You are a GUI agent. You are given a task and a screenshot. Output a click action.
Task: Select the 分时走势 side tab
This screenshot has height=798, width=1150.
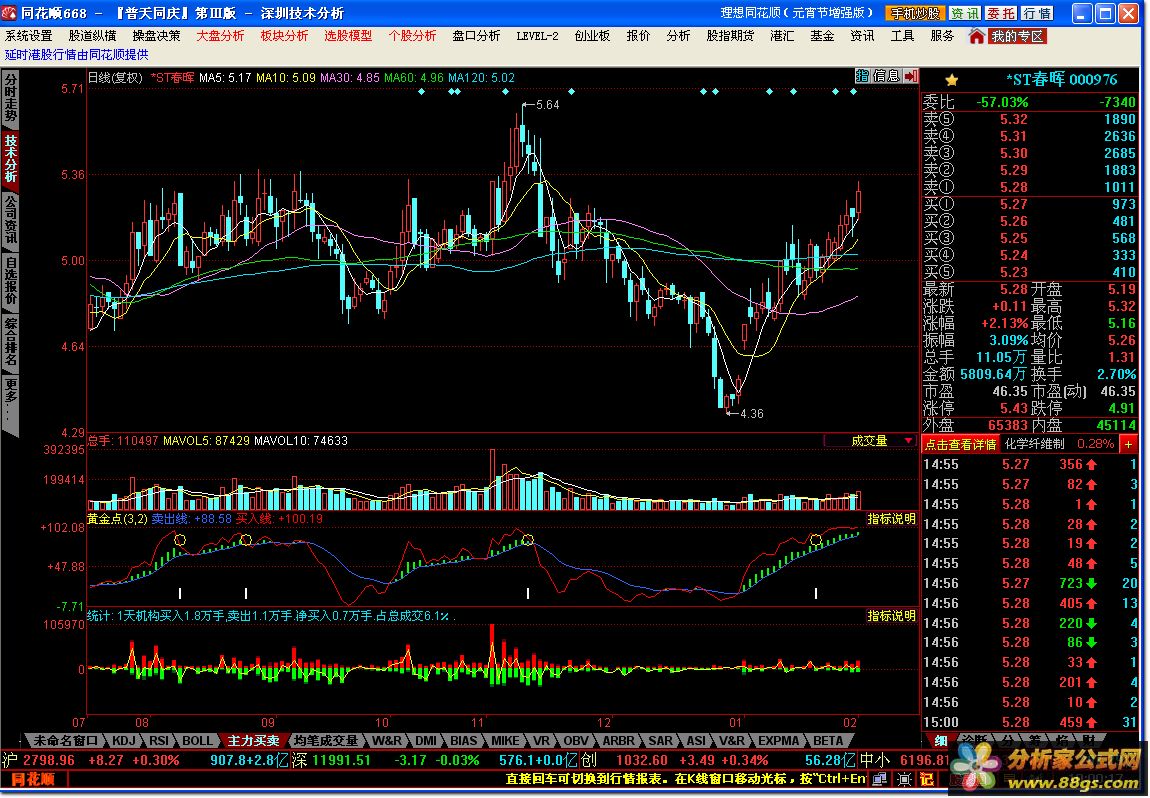(x=10, y=97)
